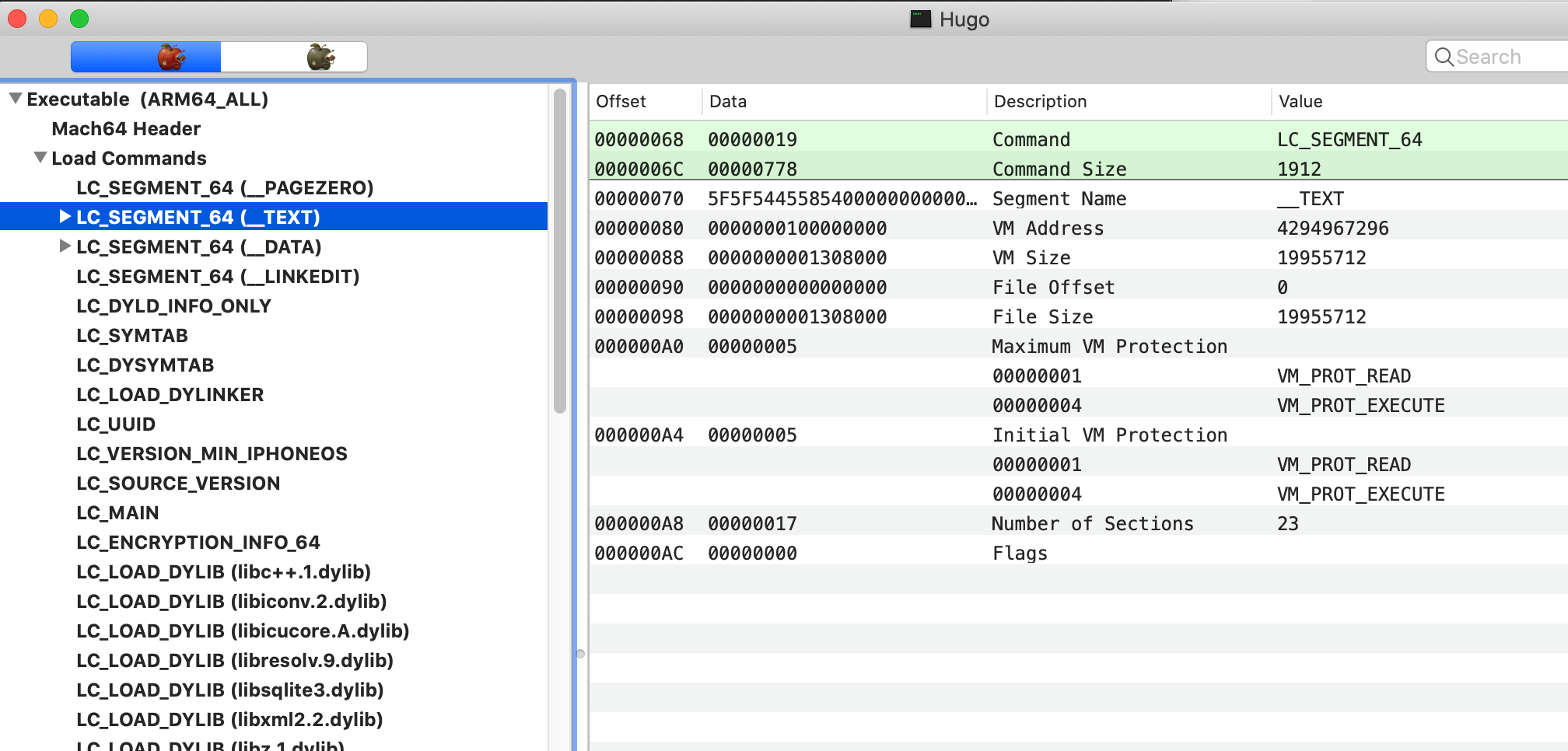1568x751 pixels.
Task: Select LC_SEGMENT_64 (__PAGEZERO) load command
Action: [225, 188]
